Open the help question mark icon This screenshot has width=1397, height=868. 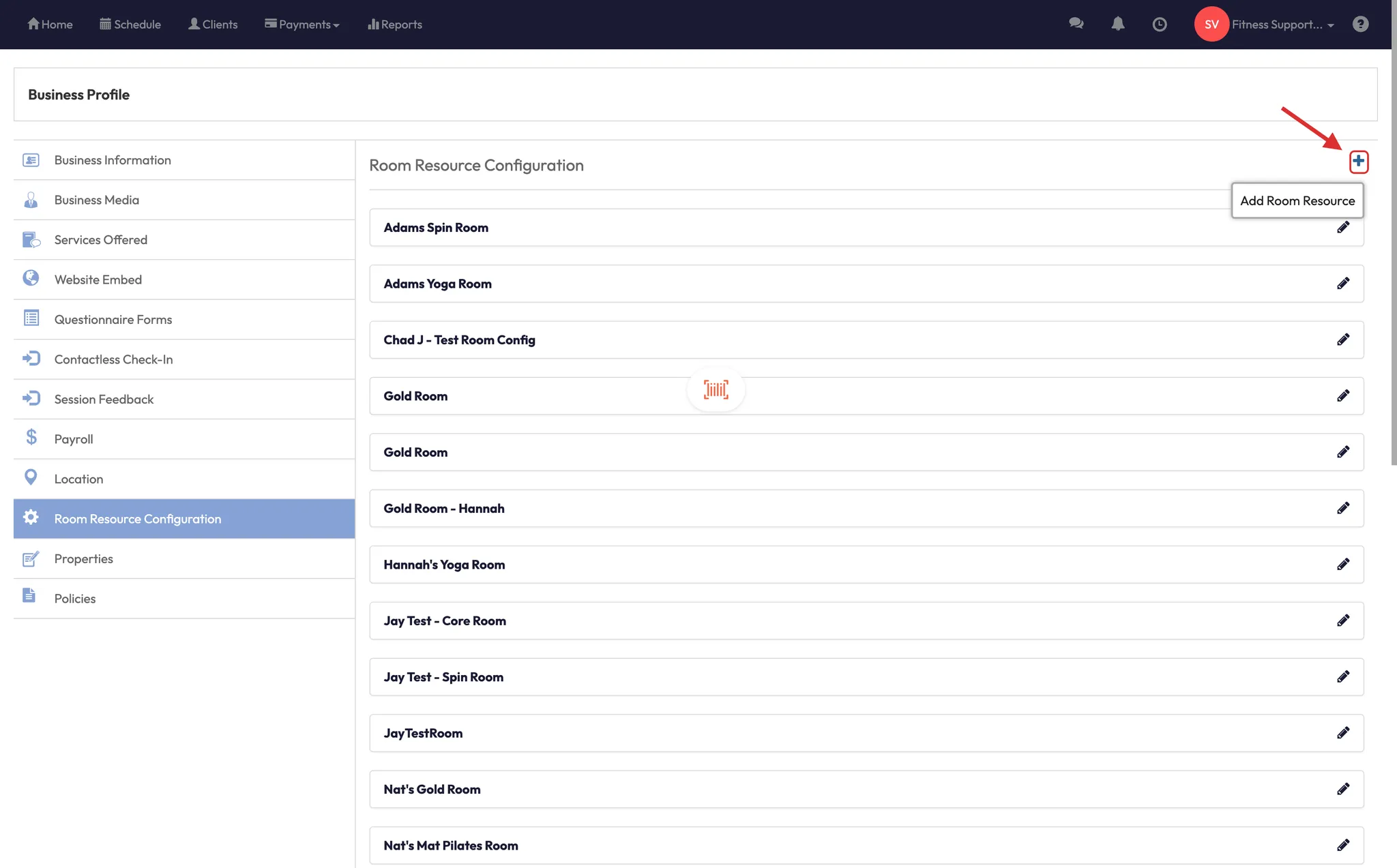[1360, 25]
